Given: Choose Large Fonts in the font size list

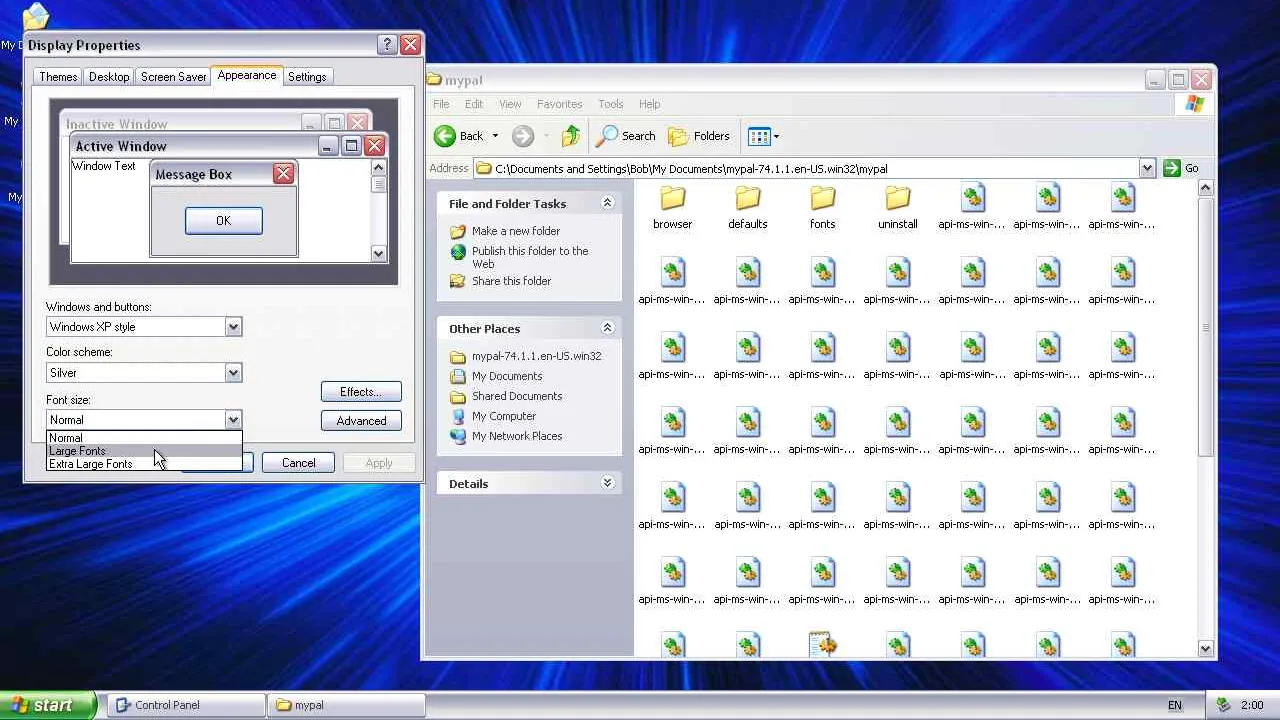Looking at the screenshot, I should point(144,451).
